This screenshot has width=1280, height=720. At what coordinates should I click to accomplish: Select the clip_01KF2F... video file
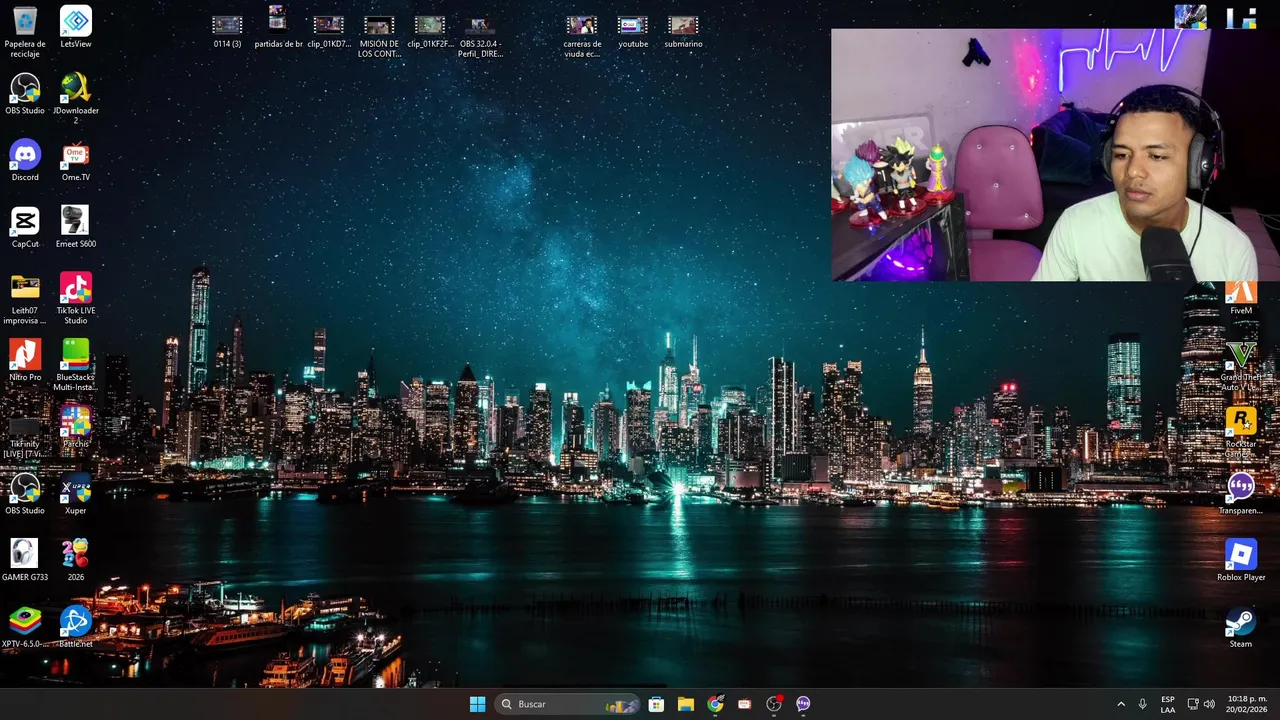tap(430, 31)
